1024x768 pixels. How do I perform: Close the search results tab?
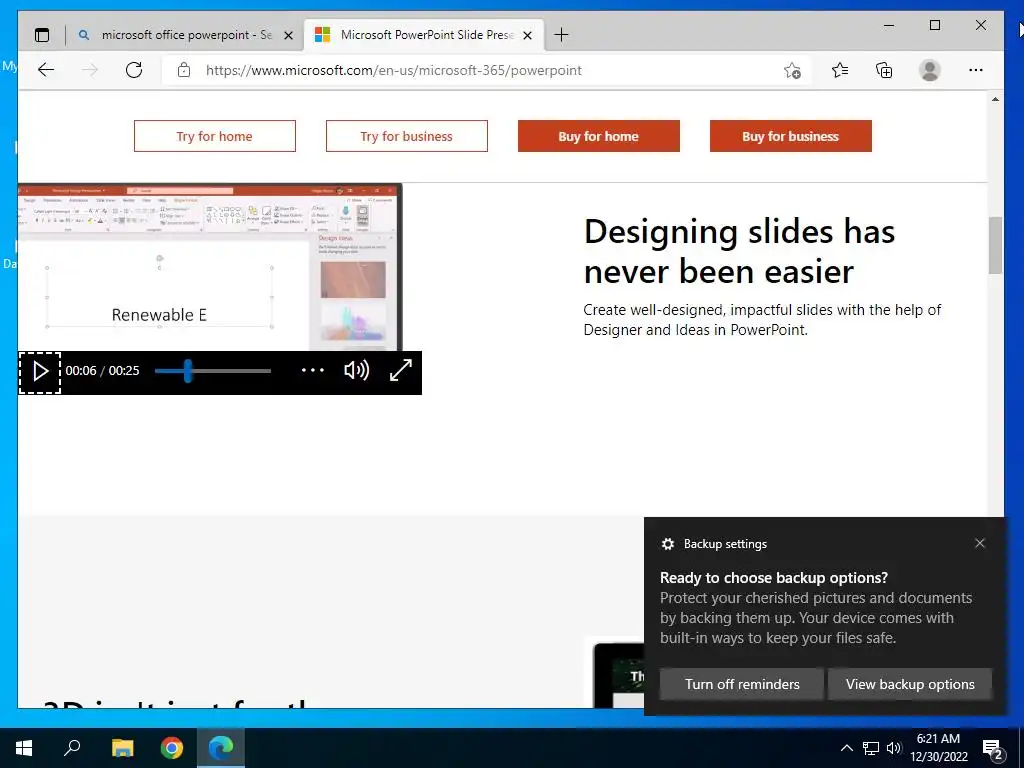point(288,35)
